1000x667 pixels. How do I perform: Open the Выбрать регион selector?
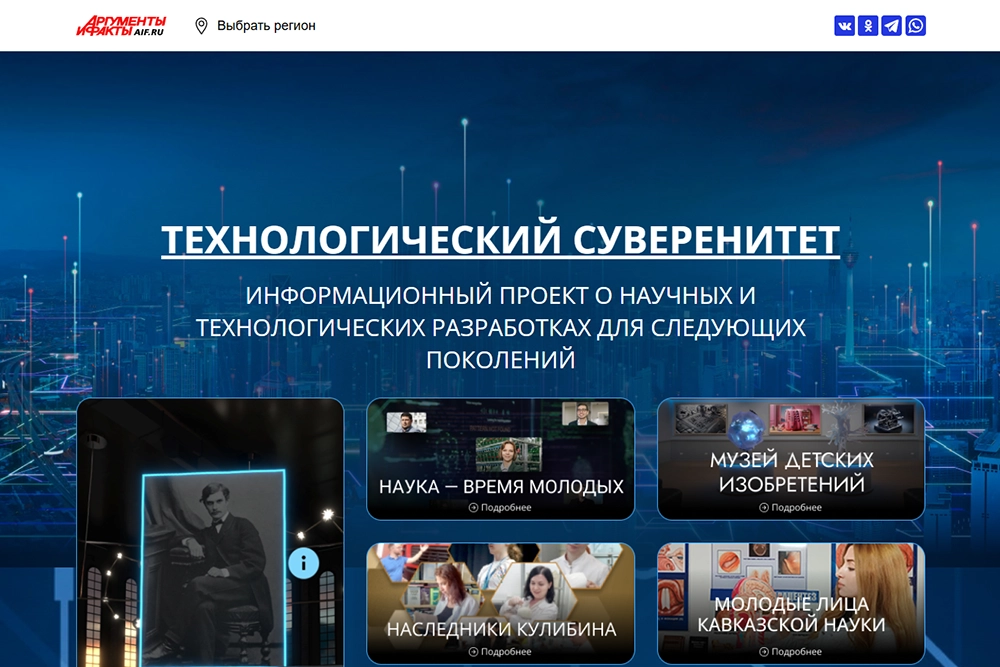tap(266, 26)
